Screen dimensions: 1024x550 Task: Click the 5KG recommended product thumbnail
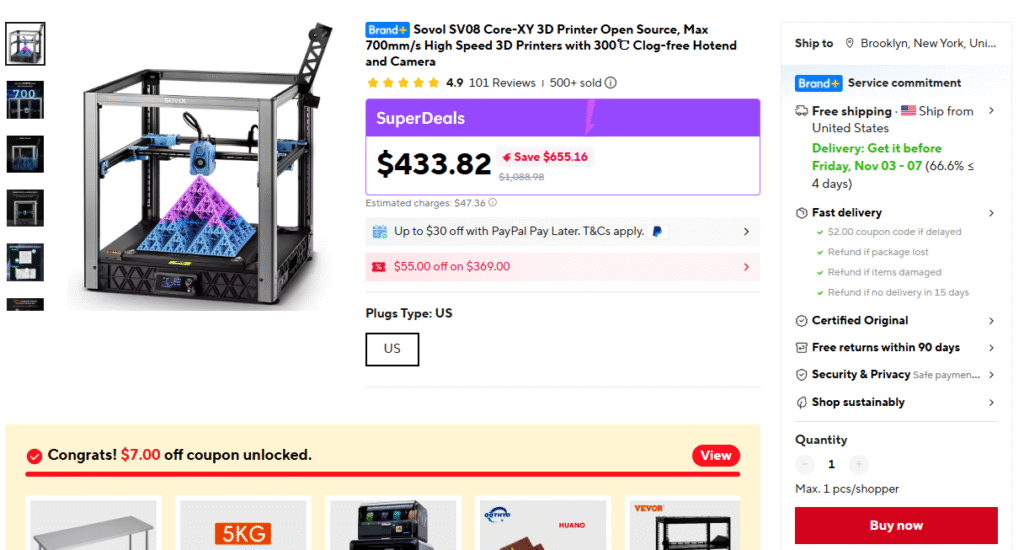pyautogui.click(x=243, y=524)
